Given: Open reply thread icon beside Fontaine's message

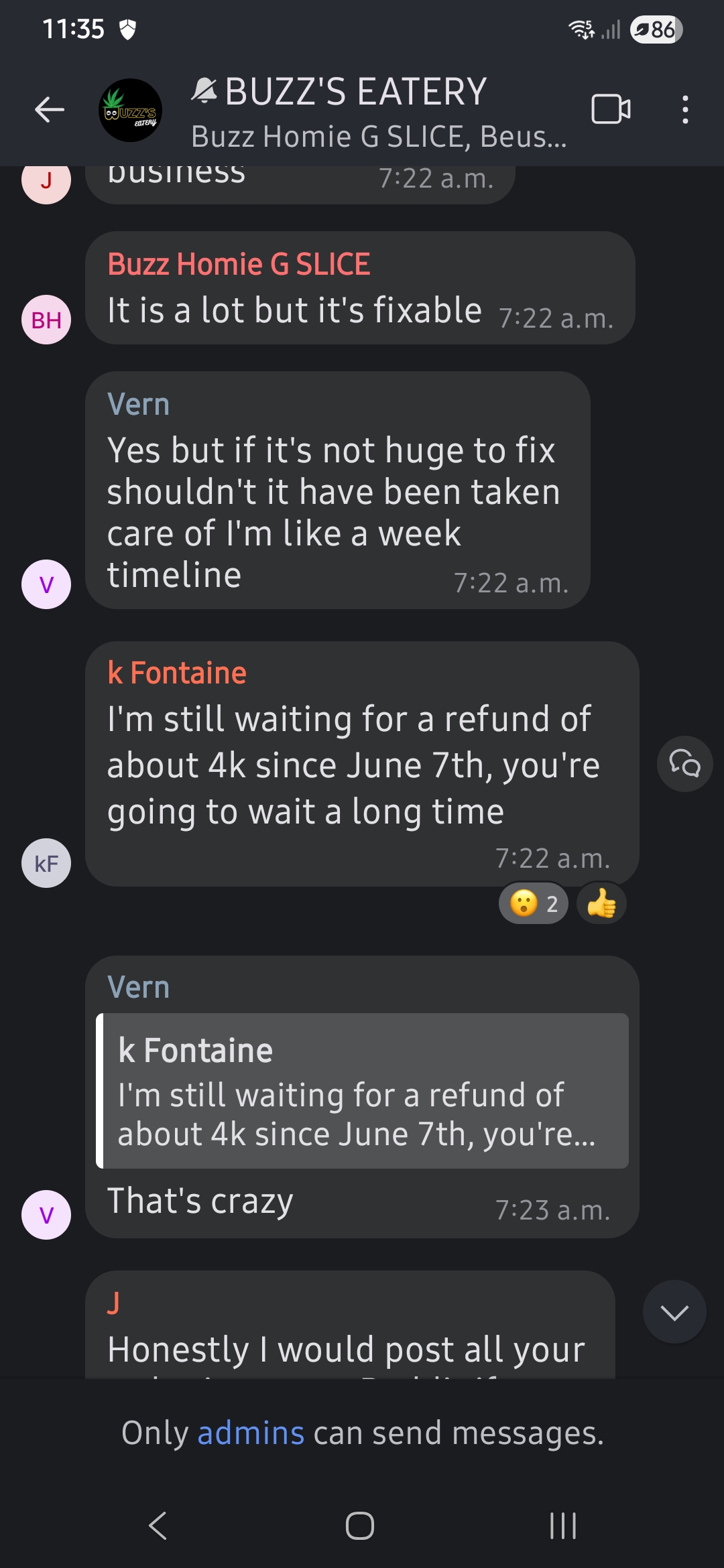Looking at the screenshot, I should click(x=684, y=764).
